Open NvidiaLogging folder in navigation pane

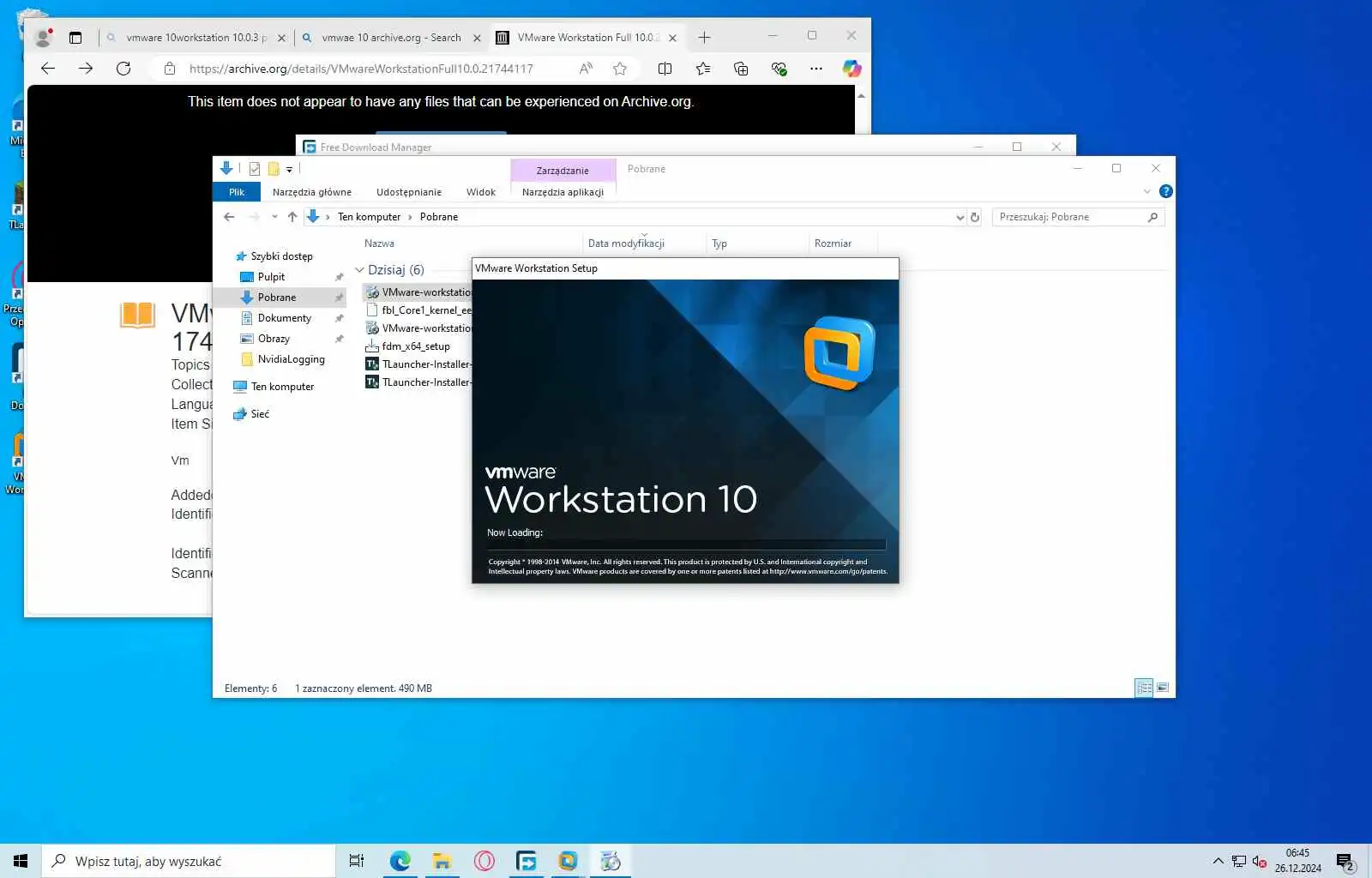[x=292, y=359]
